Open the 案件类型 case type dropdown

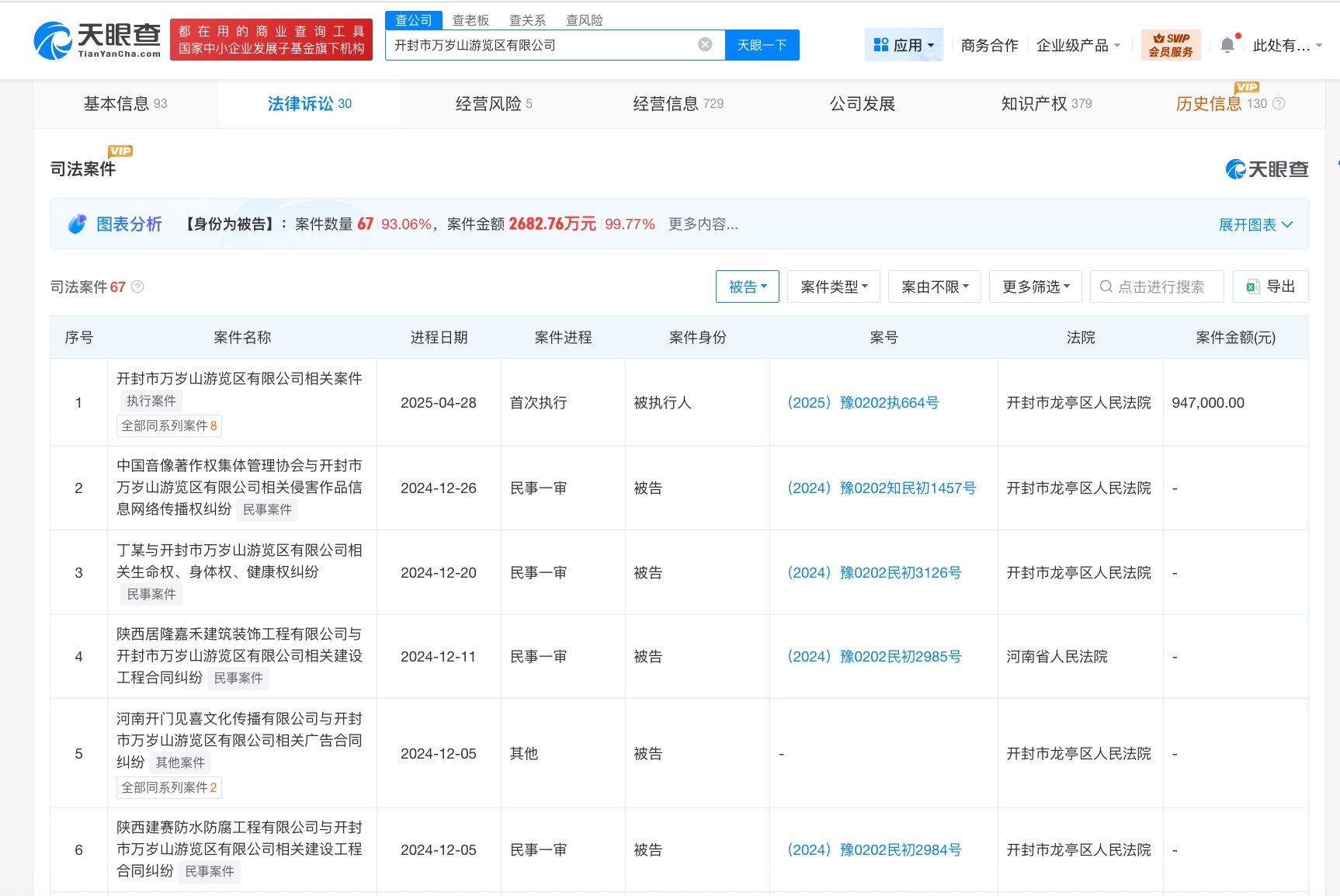[833, 287]
